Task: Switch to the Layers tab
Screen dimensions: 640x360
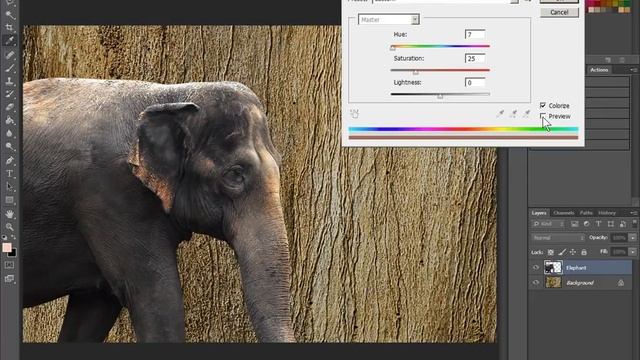Action: coord(539,213)
